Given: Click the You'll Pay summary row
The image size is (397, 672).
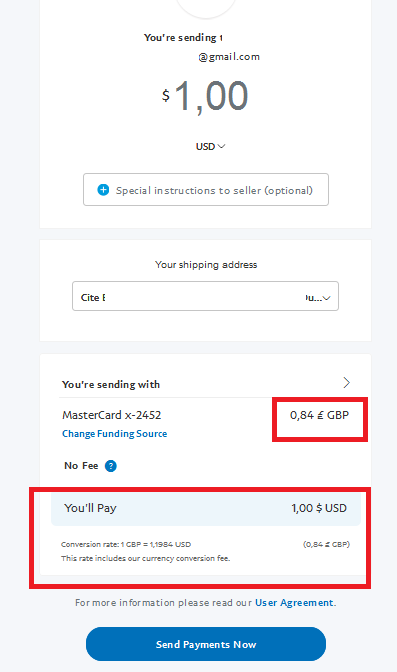Looking at the screenshot, I should pyautogui.click(x=206, y=508).
